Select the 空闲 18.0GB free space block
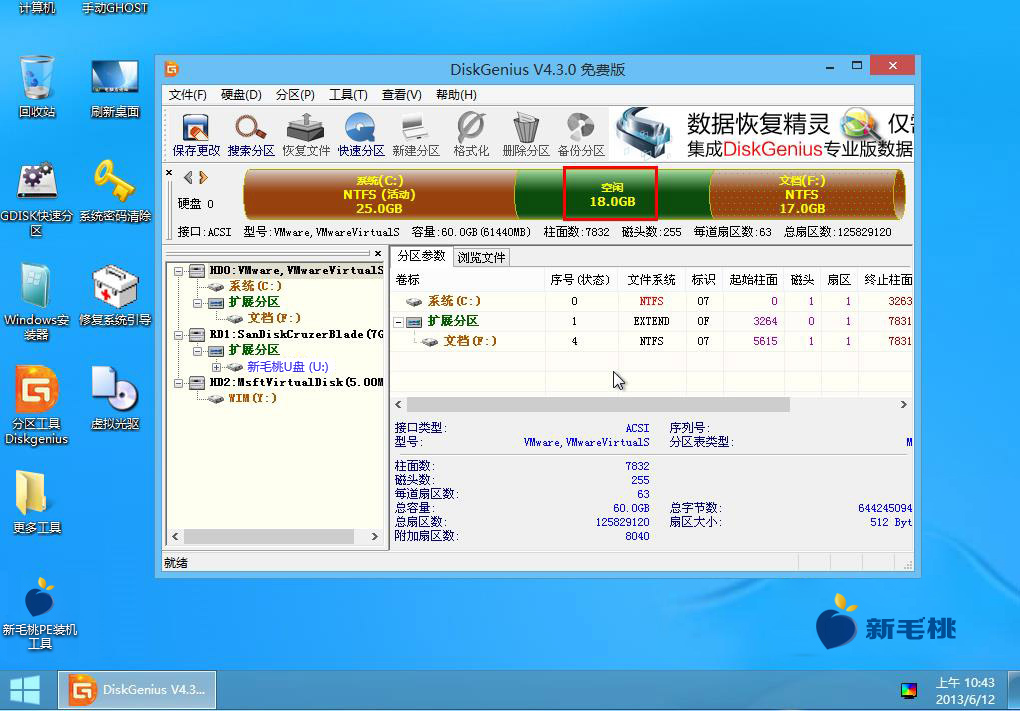The image size is (1020, 711). [x=611, y=194]
